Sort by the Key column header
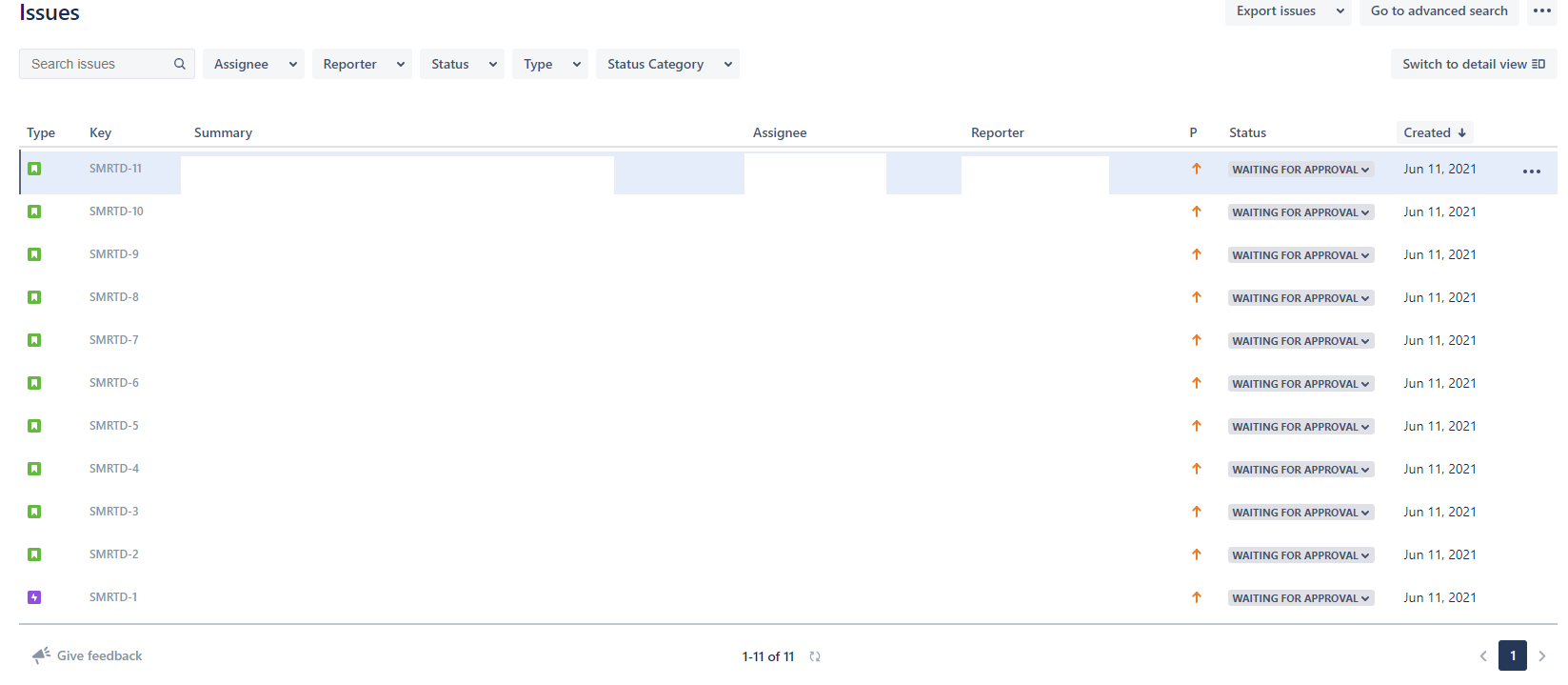This screenshot has width=1568, height=685. [x=100, y=132]
